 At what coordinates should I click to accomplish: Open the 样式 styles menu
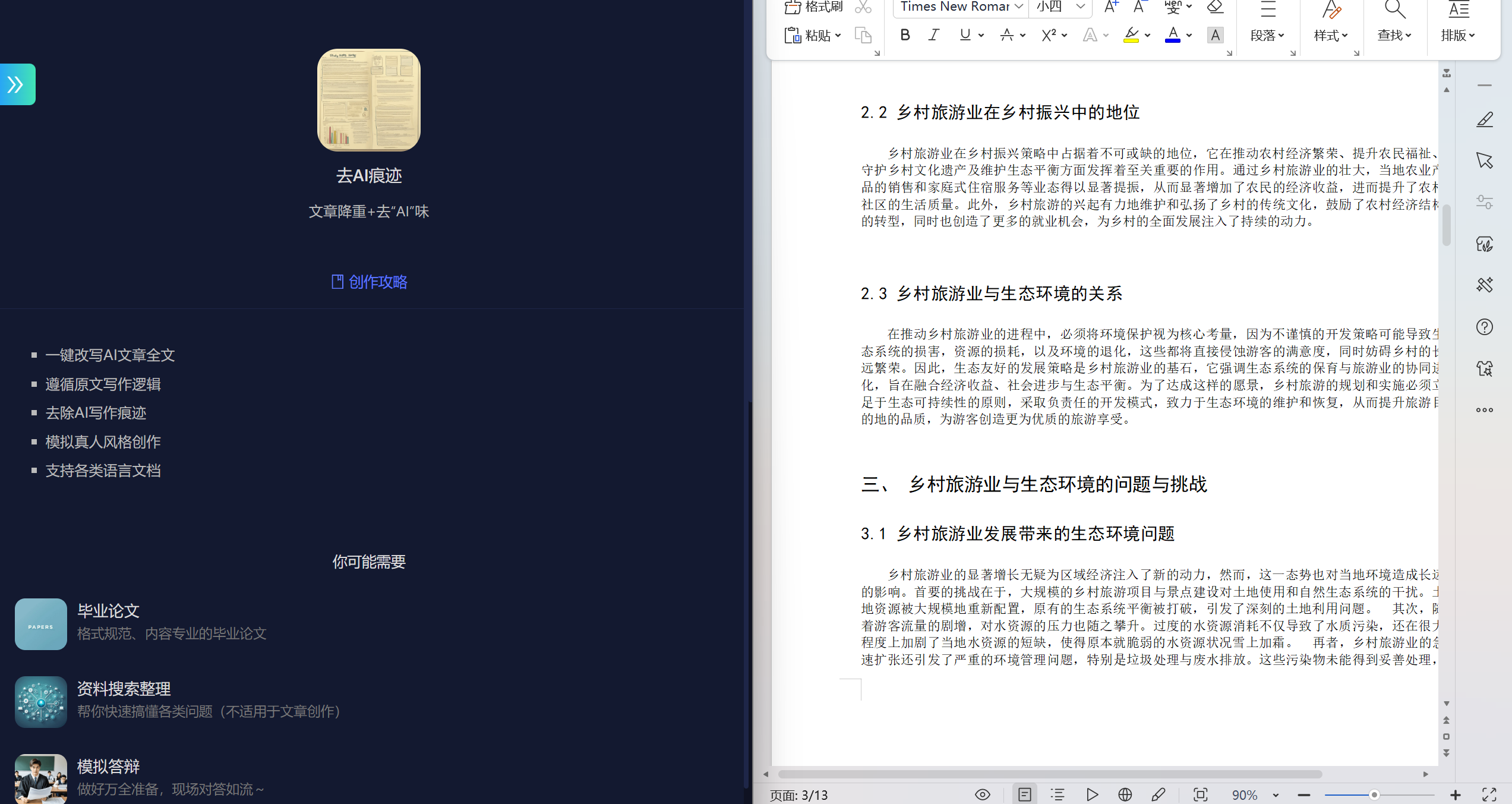tap(1330, 36)
